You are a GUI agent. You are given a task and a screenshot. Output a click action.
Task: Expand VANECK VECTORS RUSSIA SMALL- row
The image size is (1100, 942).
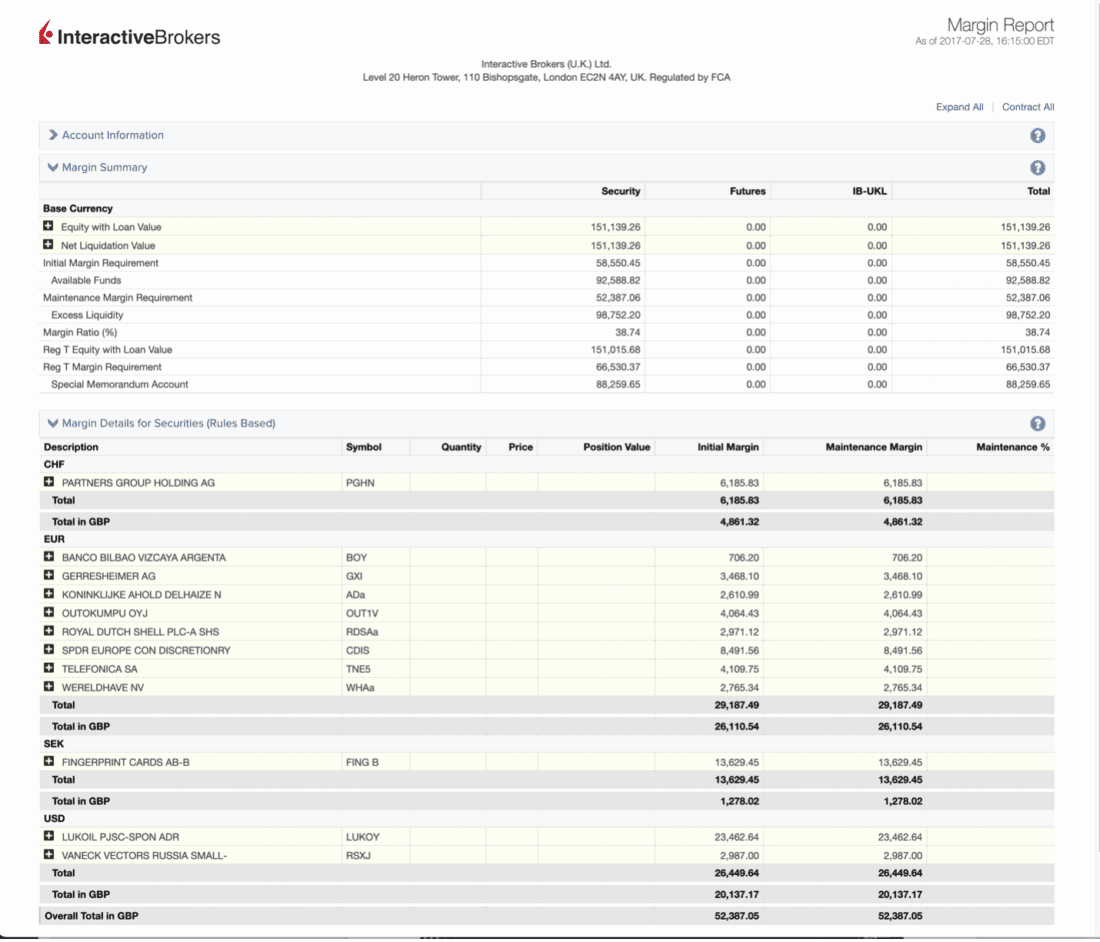(x=48, y=854)
